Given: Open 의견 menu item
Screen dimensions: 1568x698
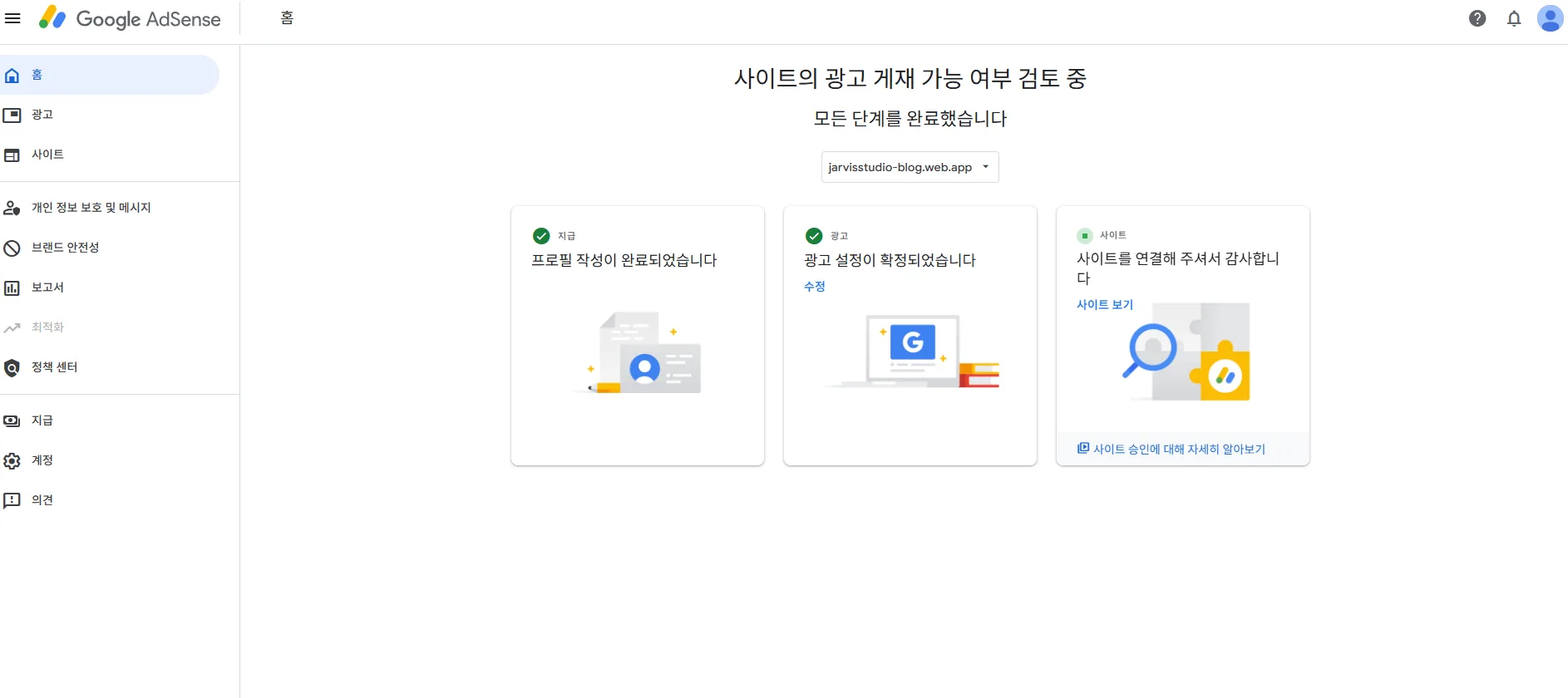Looking at the screenshot, I should pos(110,500).
